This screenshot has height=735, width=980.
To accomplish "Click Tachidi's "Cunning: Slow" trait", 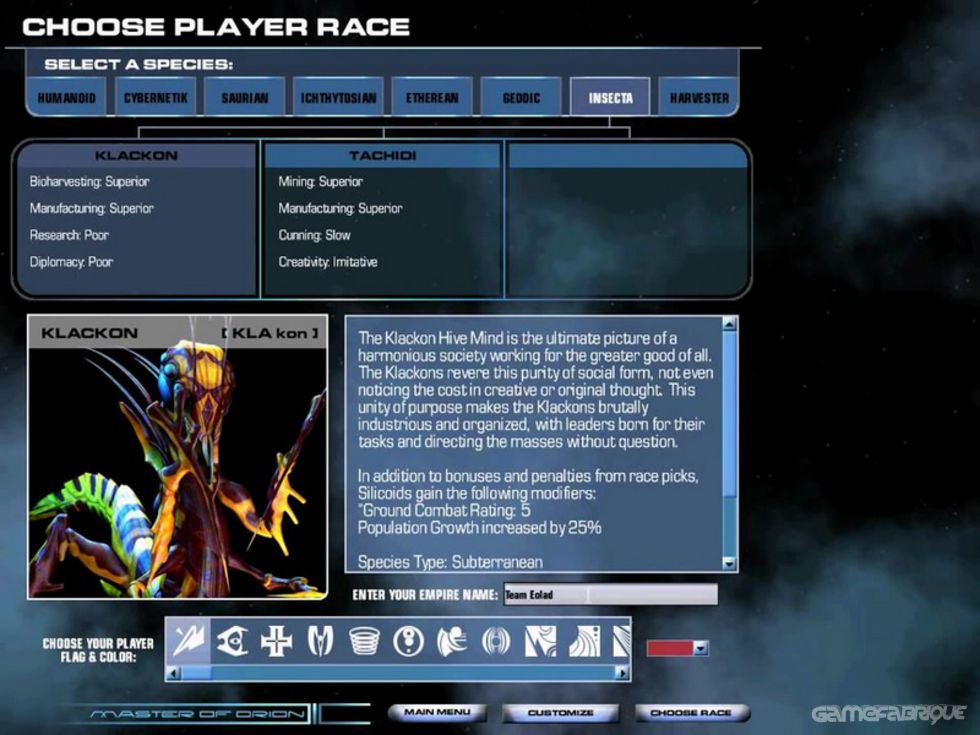I will click(x=314, y=236).
